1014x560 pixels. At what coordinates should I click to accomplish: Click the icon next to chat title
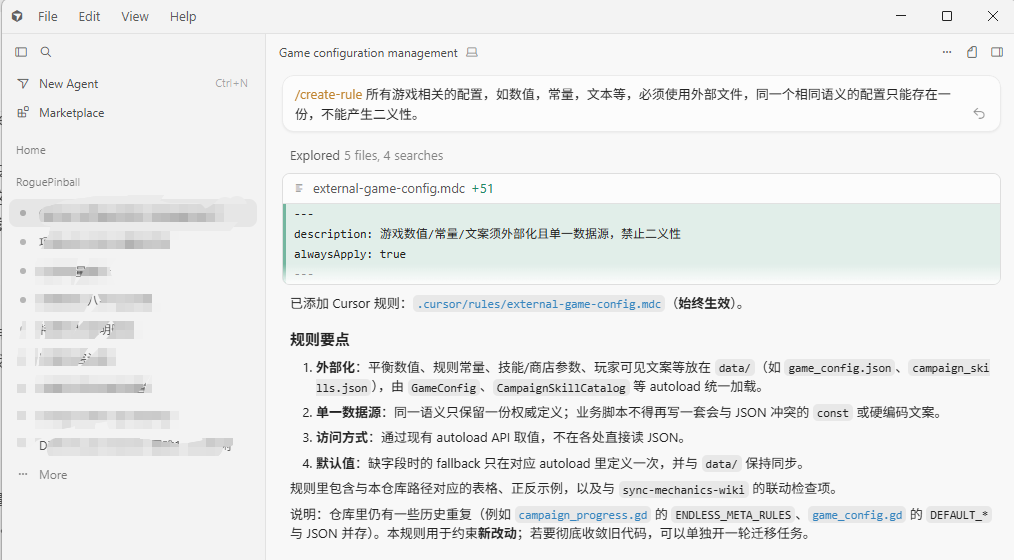(x=472, y=52)
